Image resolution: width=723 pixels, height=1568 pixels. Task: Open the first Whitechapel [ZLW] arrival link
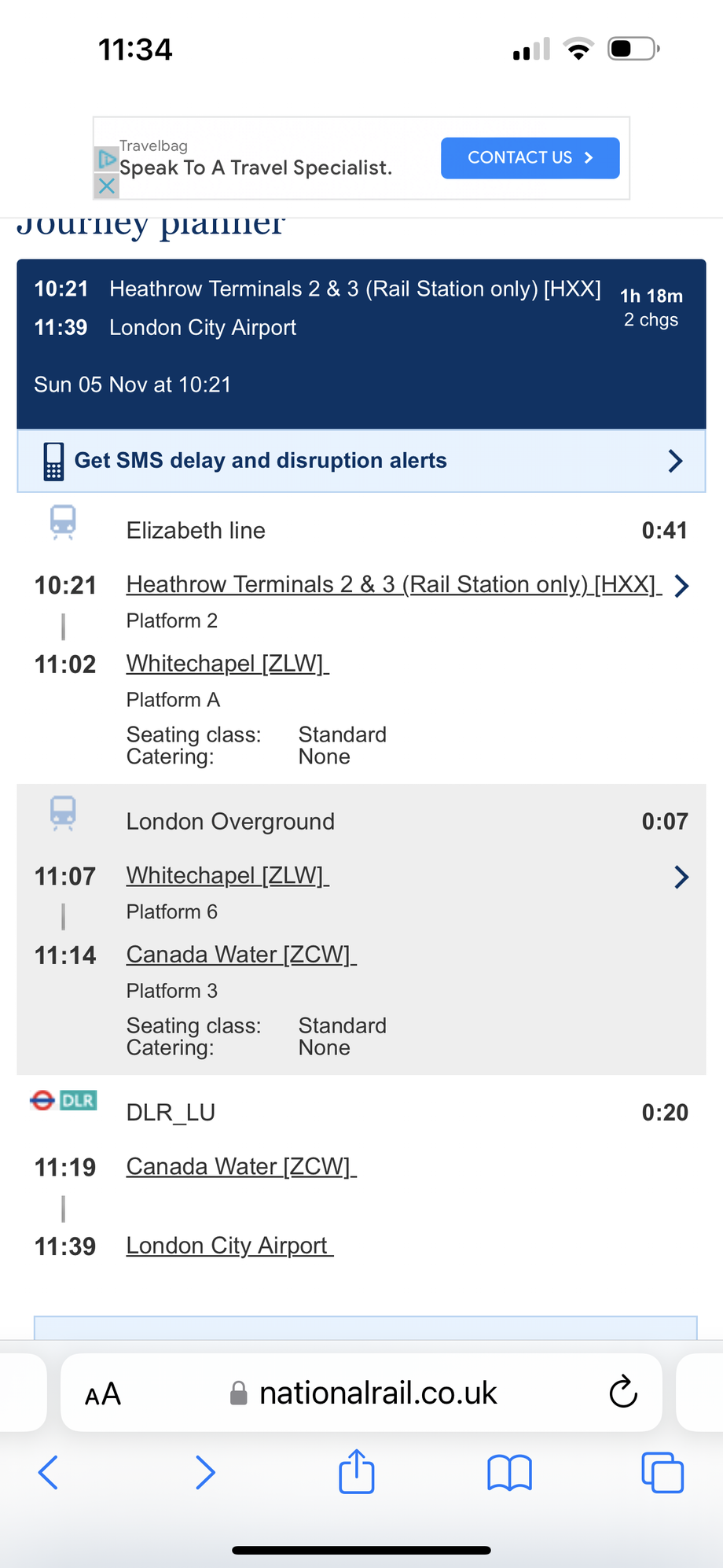(x=228, y=664)
